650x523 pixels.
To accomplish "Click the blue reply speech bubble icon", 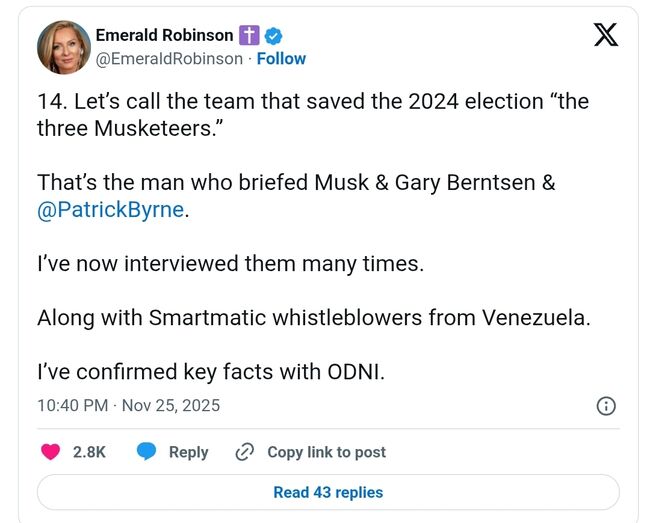I will [x=147, y=452].
